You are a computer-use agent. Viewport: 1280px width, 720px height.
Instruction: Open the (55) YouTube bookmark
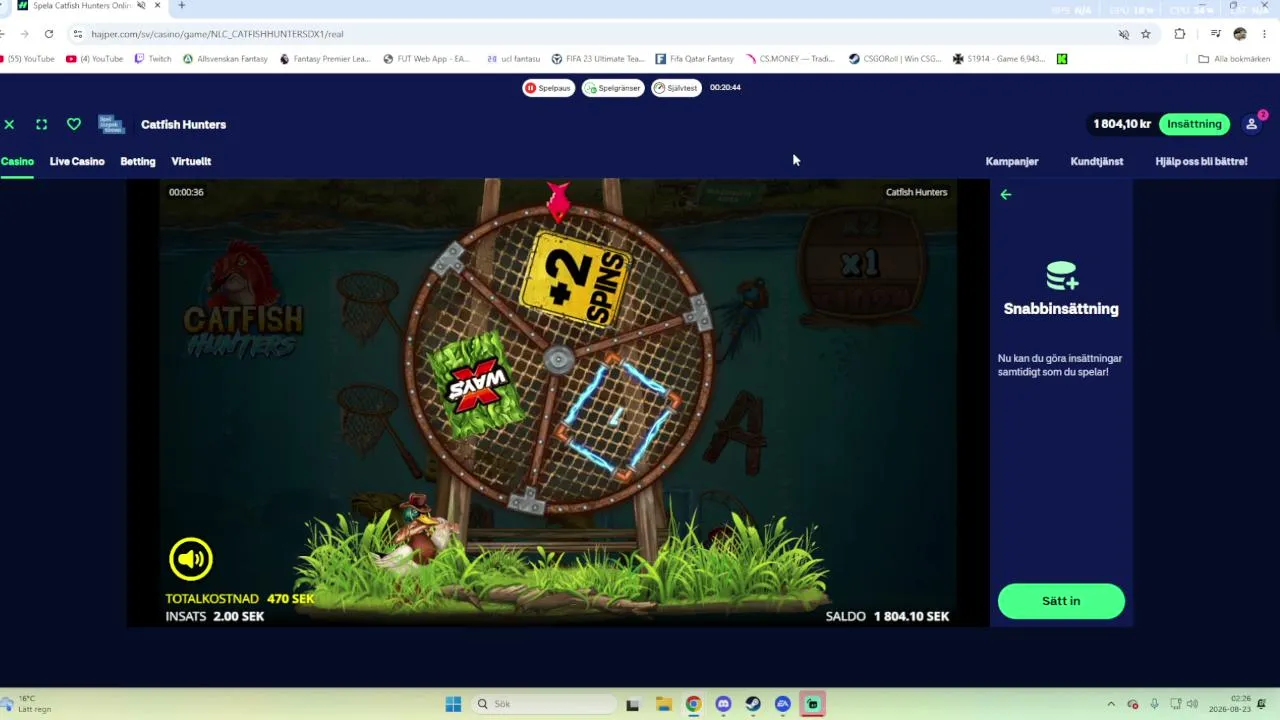28,59
